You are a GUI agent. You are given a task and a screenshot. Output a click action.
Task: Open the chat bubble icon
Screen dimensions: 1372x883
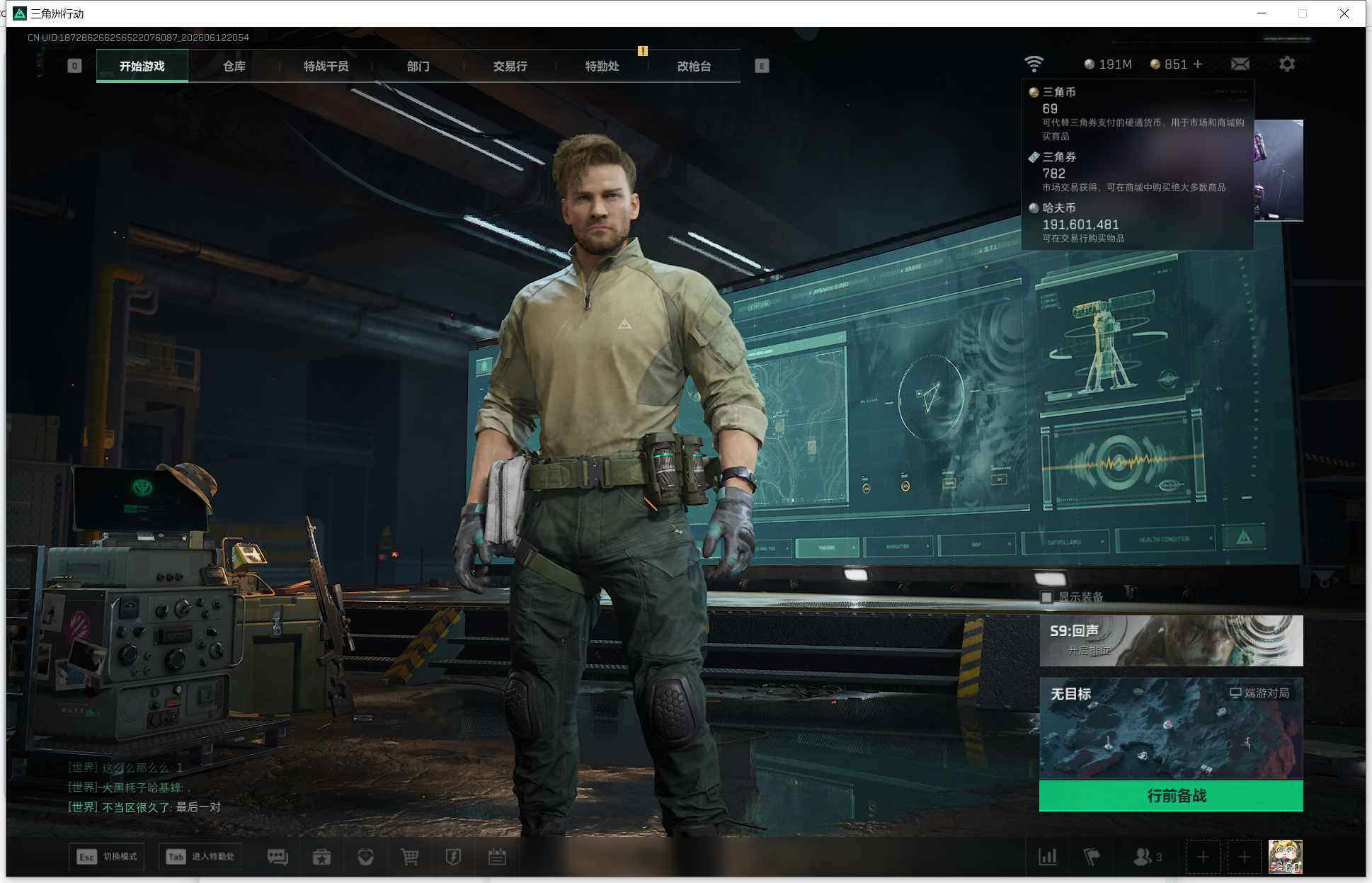click(x=278, y=857)
